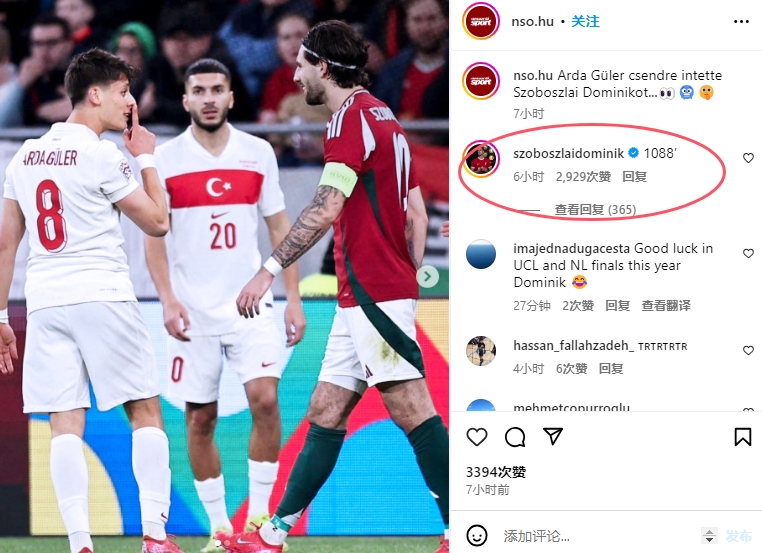This screenshot has height=553, width=762.
Task: Click the comment box stepper arrows
Action: pyautogui.click(x=709, y=536)
